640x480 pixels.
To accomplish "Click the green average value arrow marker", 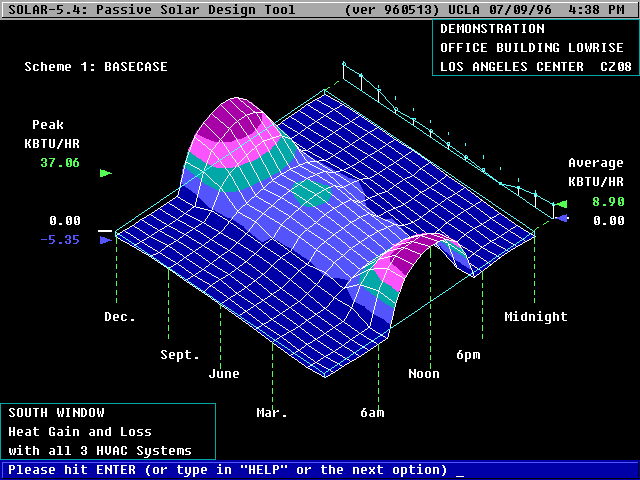I will pos(562,204).
